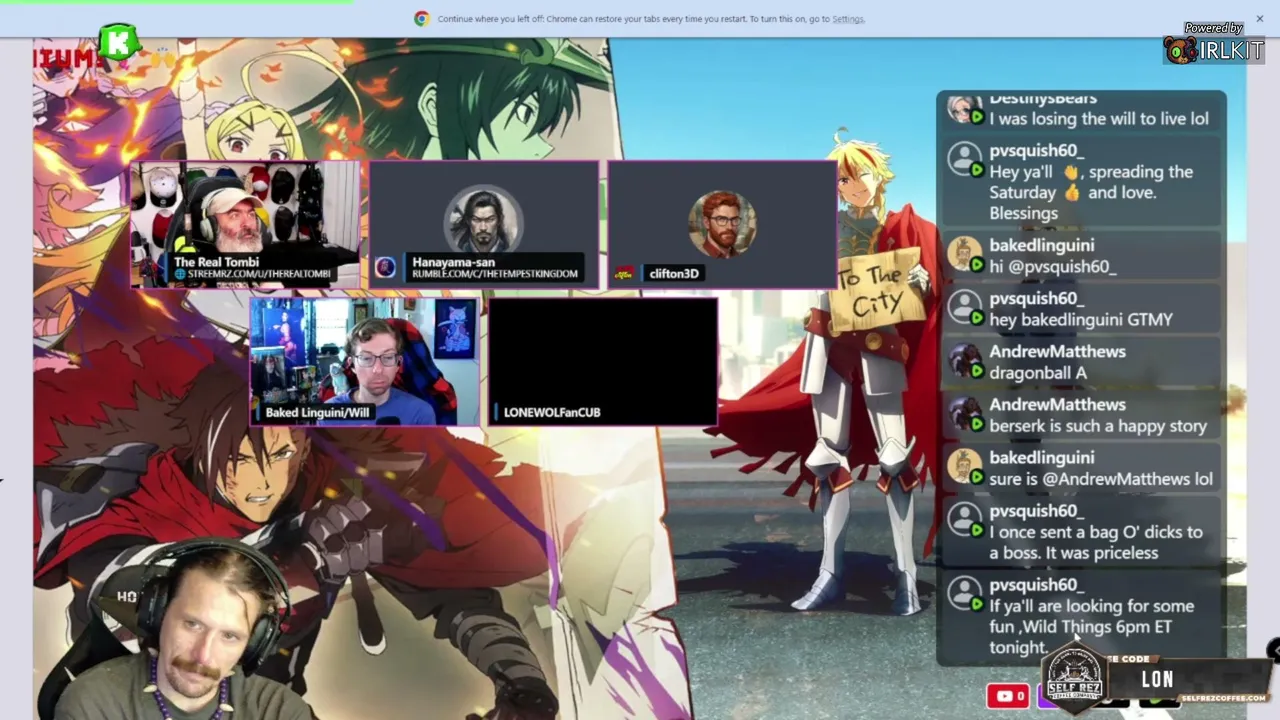This screenshot has width=1280, height=720.
Task: Click the Chrome logo in the restore-tabs infobar
Action: tap(422, 18)
